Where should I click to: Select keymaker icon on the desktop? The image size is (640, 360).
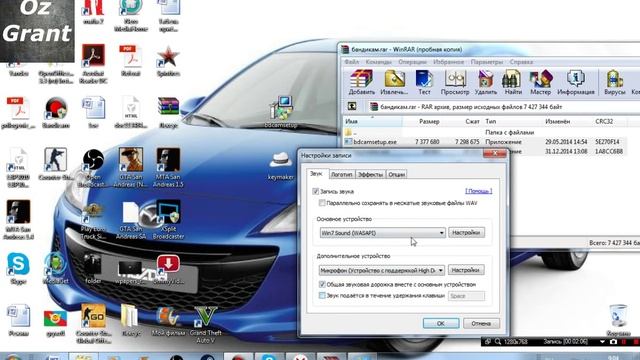[281, 165]
